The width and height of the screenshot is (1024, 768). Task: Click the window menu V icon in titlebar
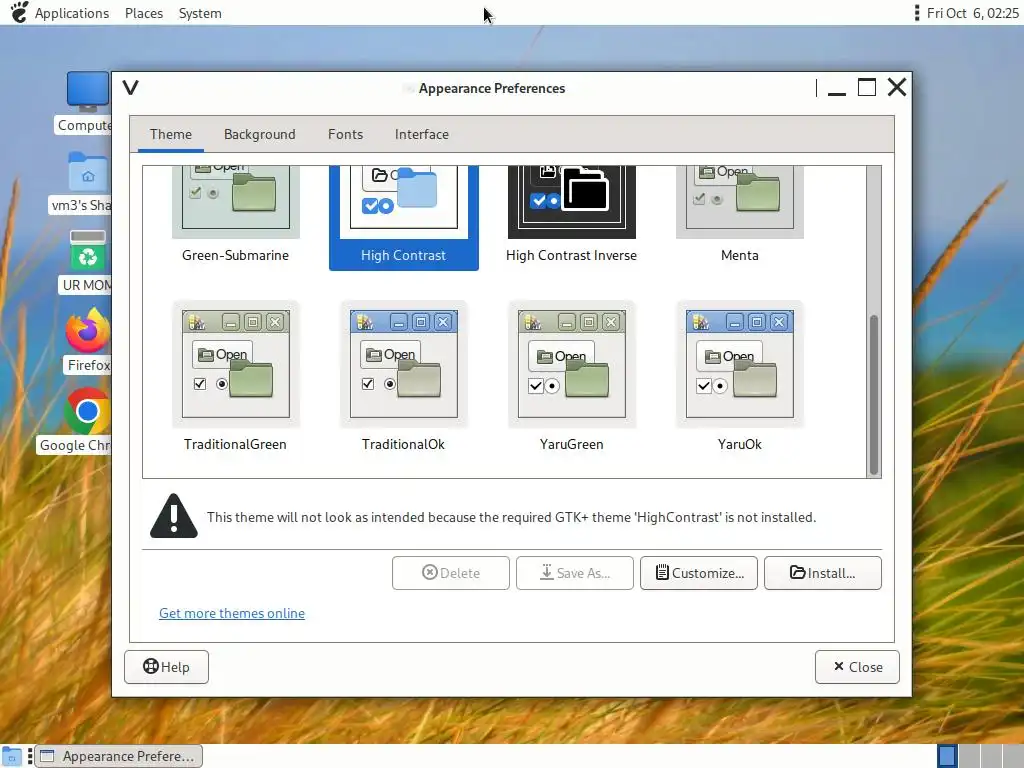131,88
